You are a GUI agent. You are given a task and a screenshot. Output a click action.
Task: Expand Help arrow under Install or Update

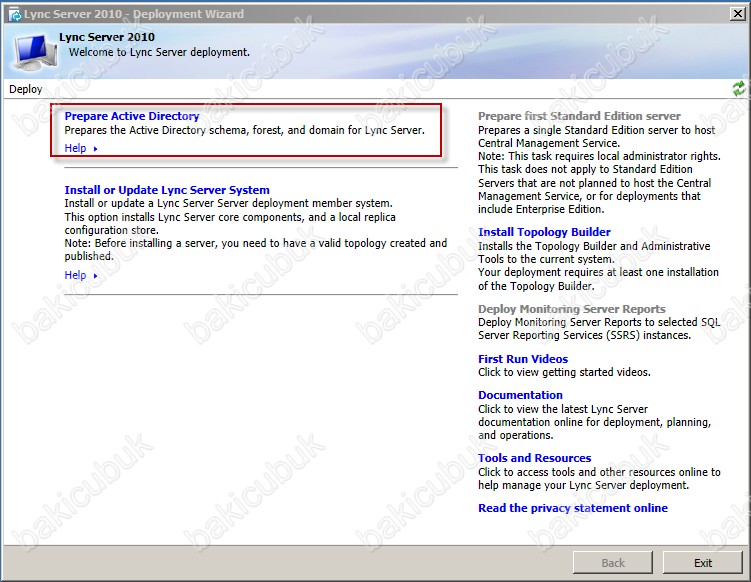95,276
